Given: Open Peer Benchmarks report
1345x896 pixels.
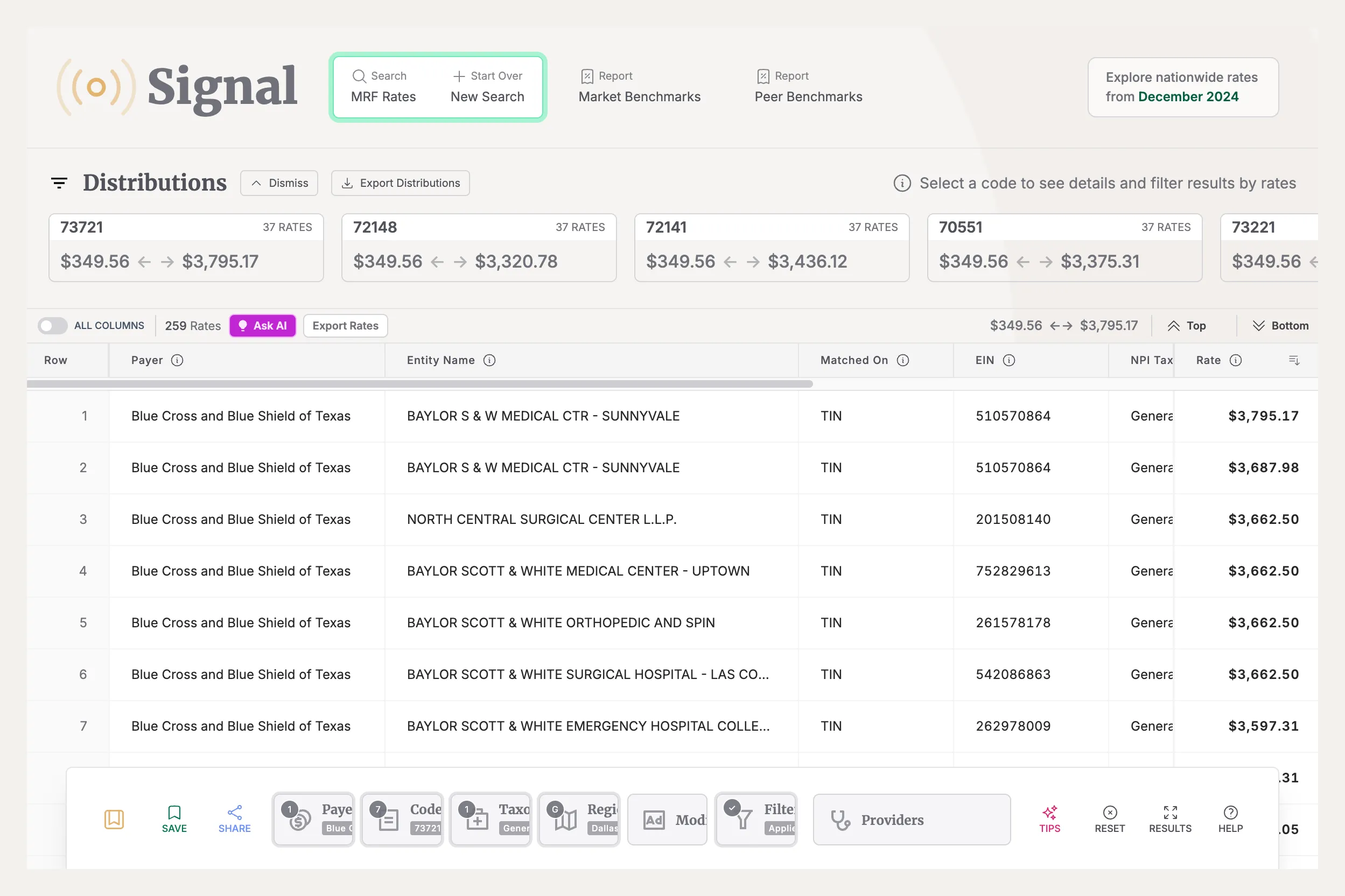Looking at the screenshot, I should [809, 87].
